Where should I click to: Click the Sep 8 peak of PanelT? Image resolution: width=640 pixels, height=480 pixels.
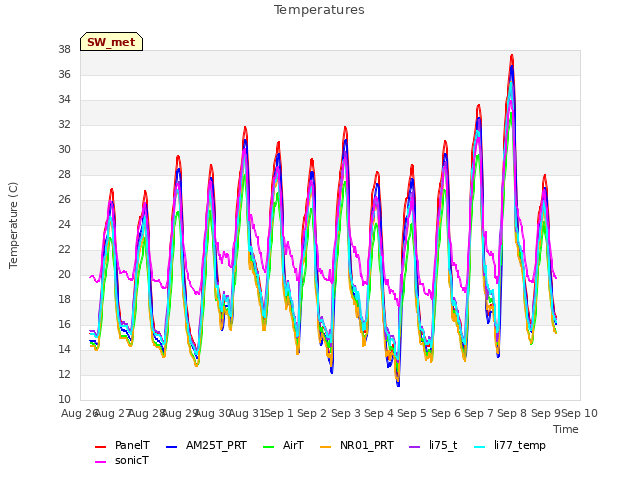512,56
